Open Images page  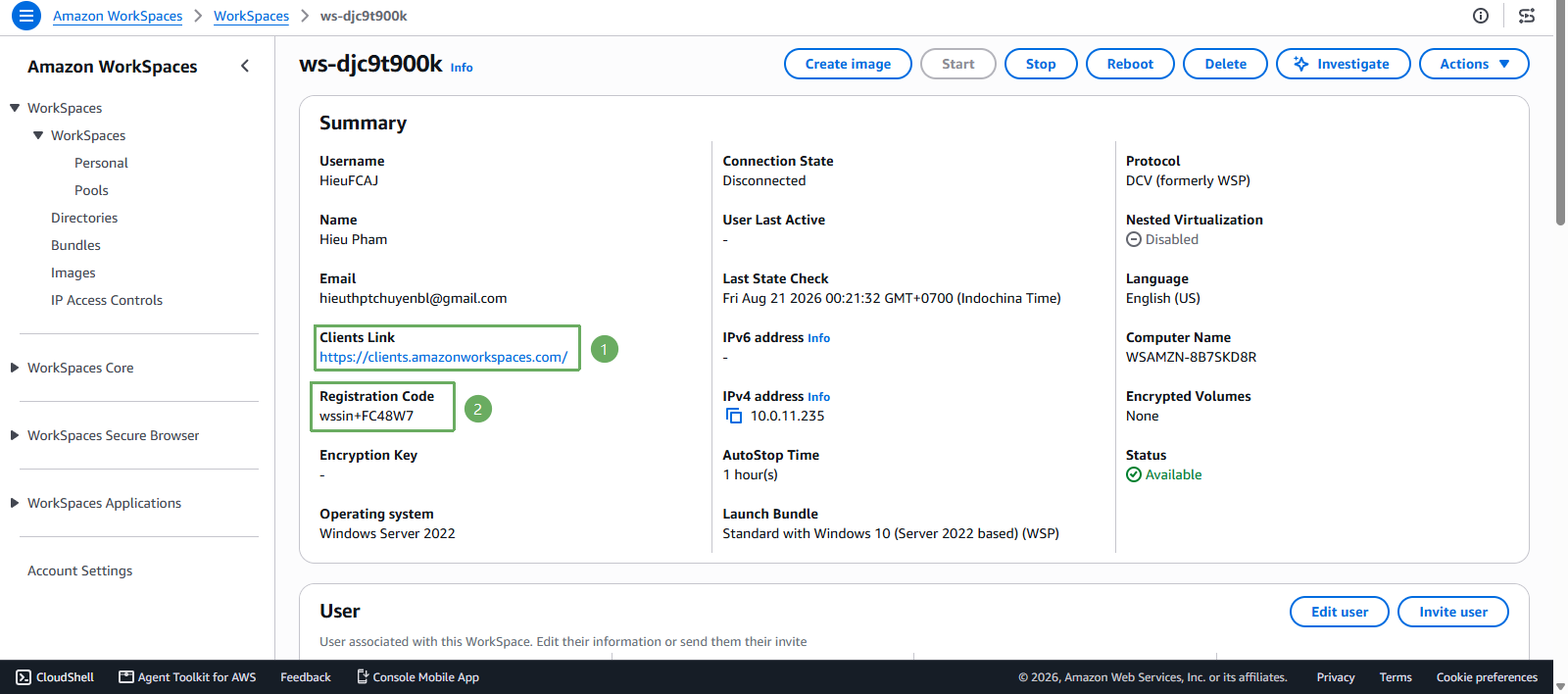[73, 273]
